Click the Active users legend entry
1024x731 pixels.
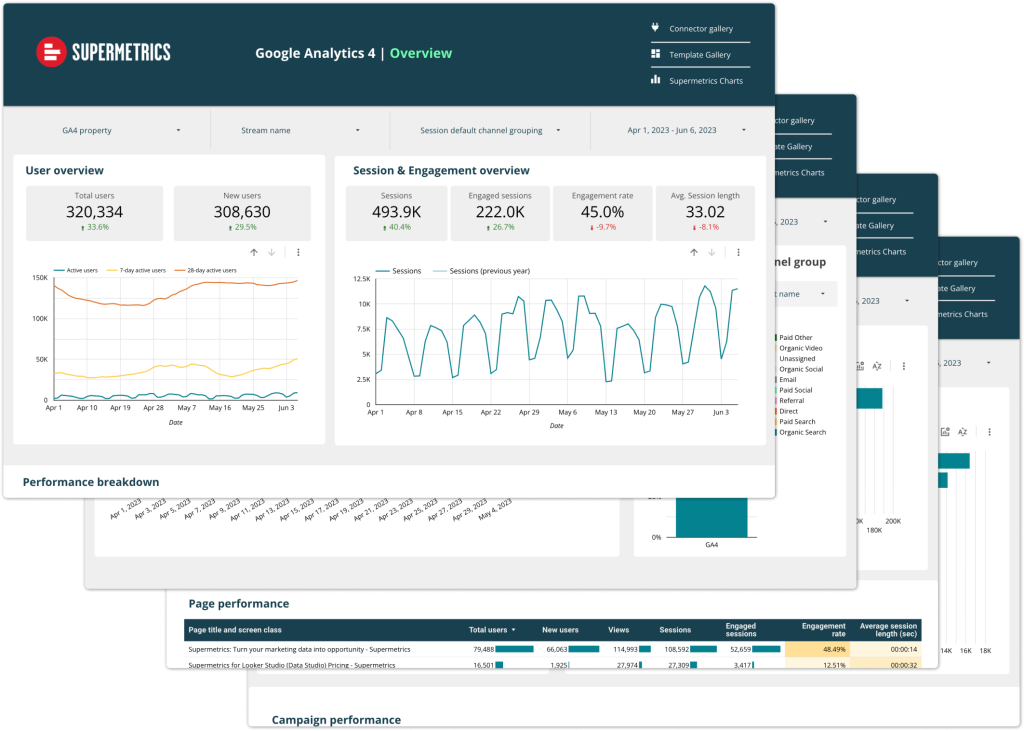76,270
